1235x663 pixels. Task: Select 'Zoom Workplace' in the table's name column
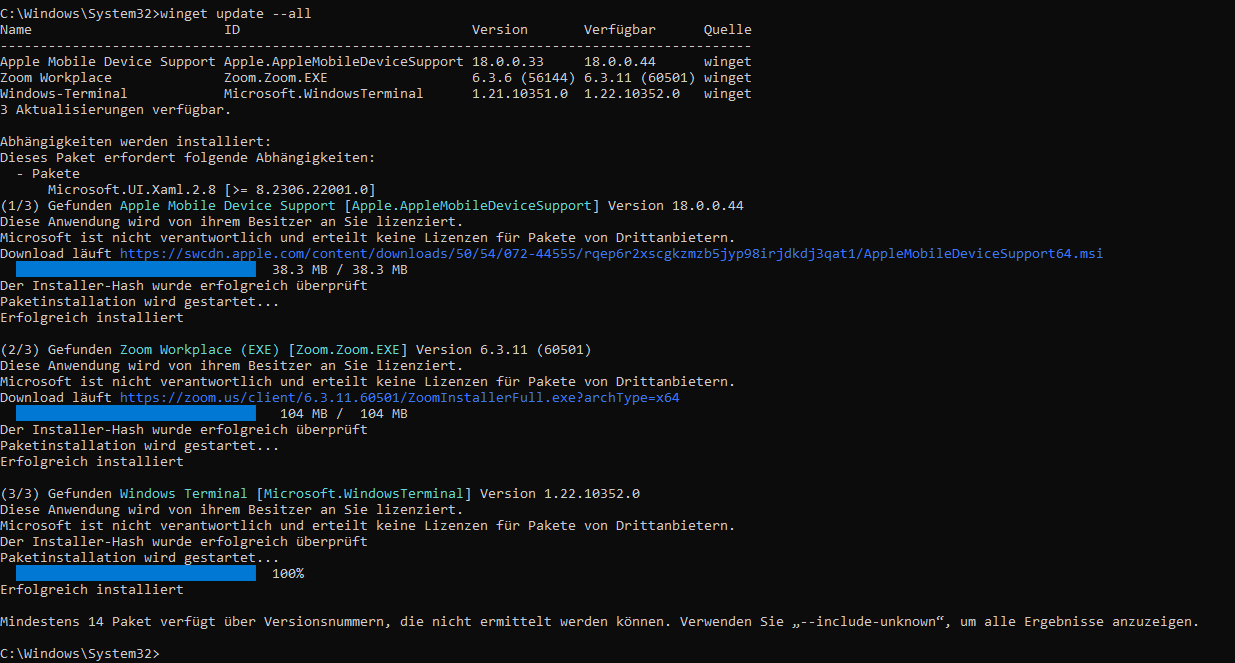click(x=56, y=78)
